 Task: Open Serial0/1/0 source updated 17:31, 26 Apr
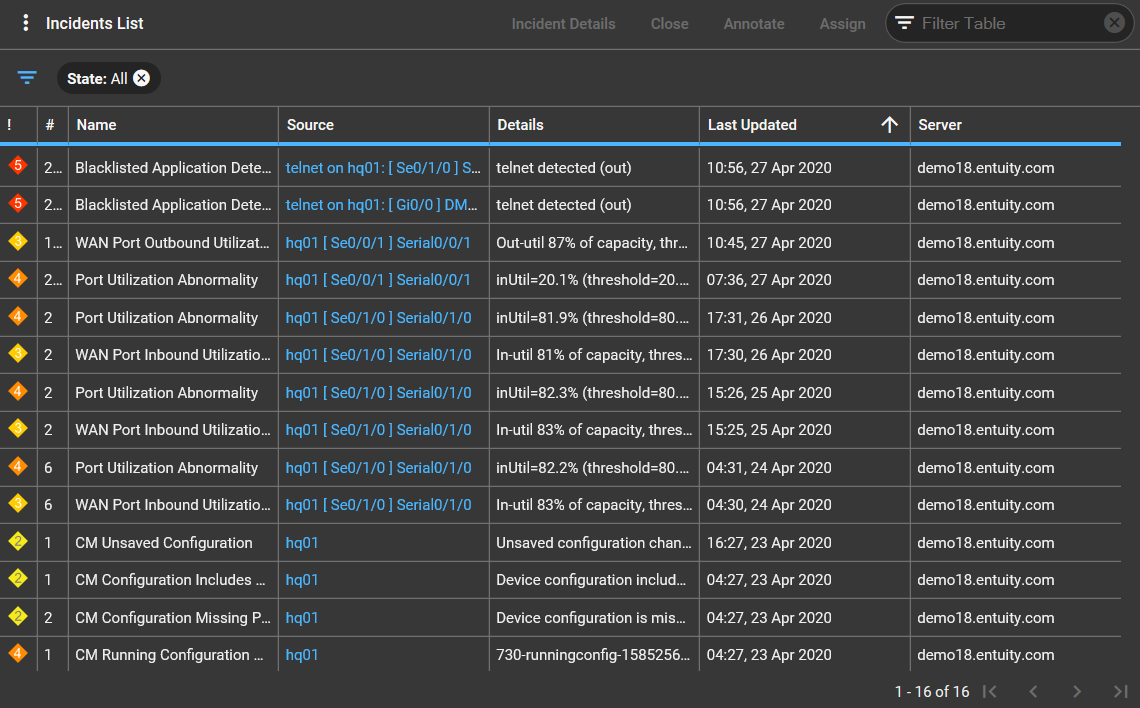tap(378, 318)
